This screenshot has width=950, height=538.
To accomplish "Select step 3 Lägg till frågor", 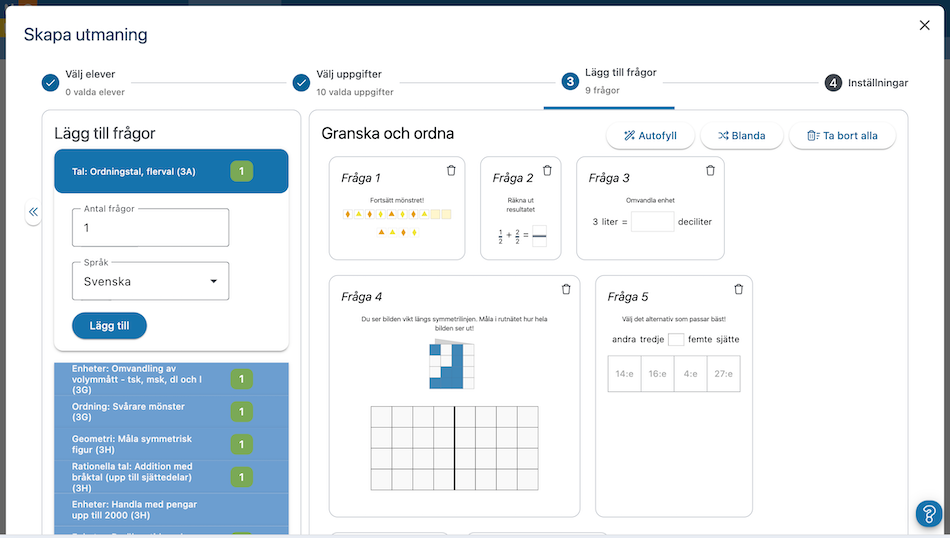I will (x=610, y=81).
